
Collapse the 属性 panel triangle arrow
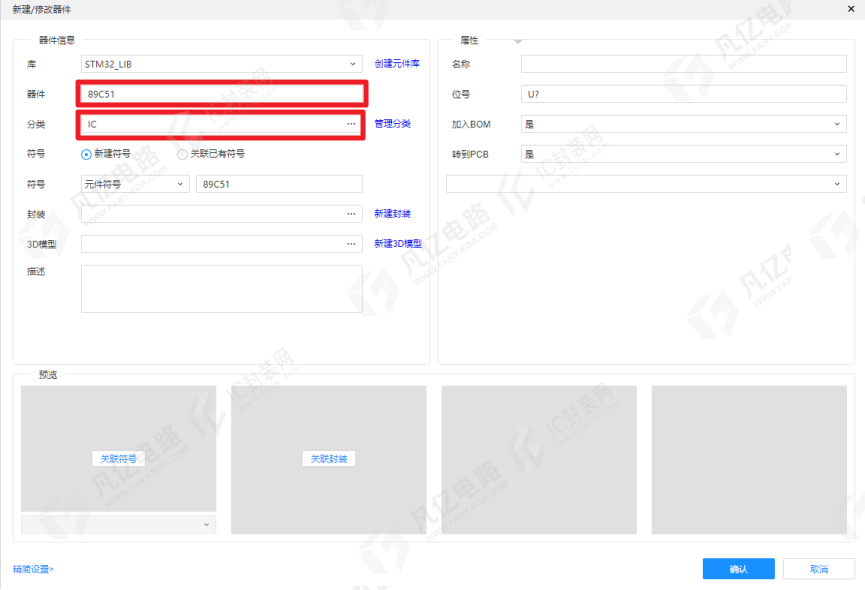pos(517,41)
